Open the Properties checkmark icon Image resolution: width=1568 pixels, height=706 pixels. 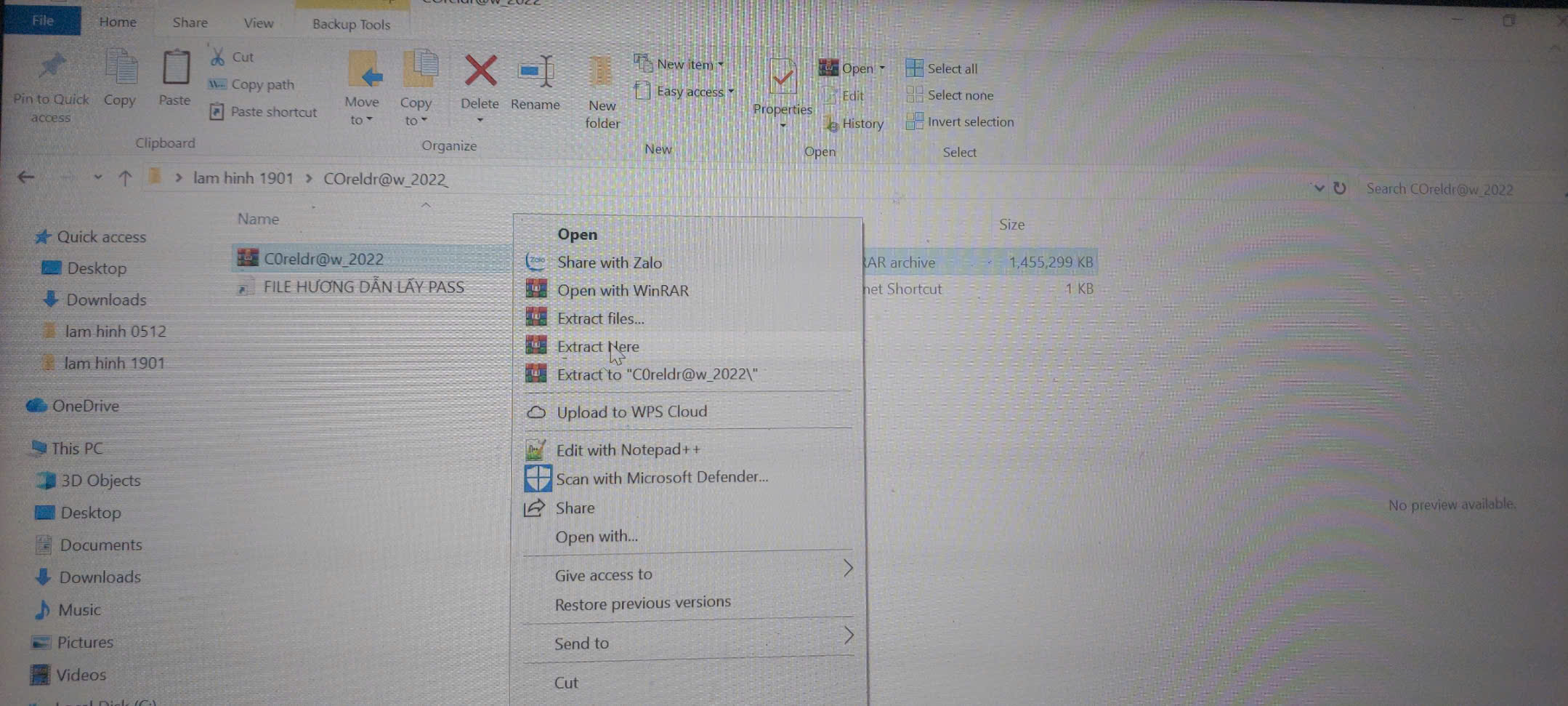pyautogui.click(x=783, y=76)
